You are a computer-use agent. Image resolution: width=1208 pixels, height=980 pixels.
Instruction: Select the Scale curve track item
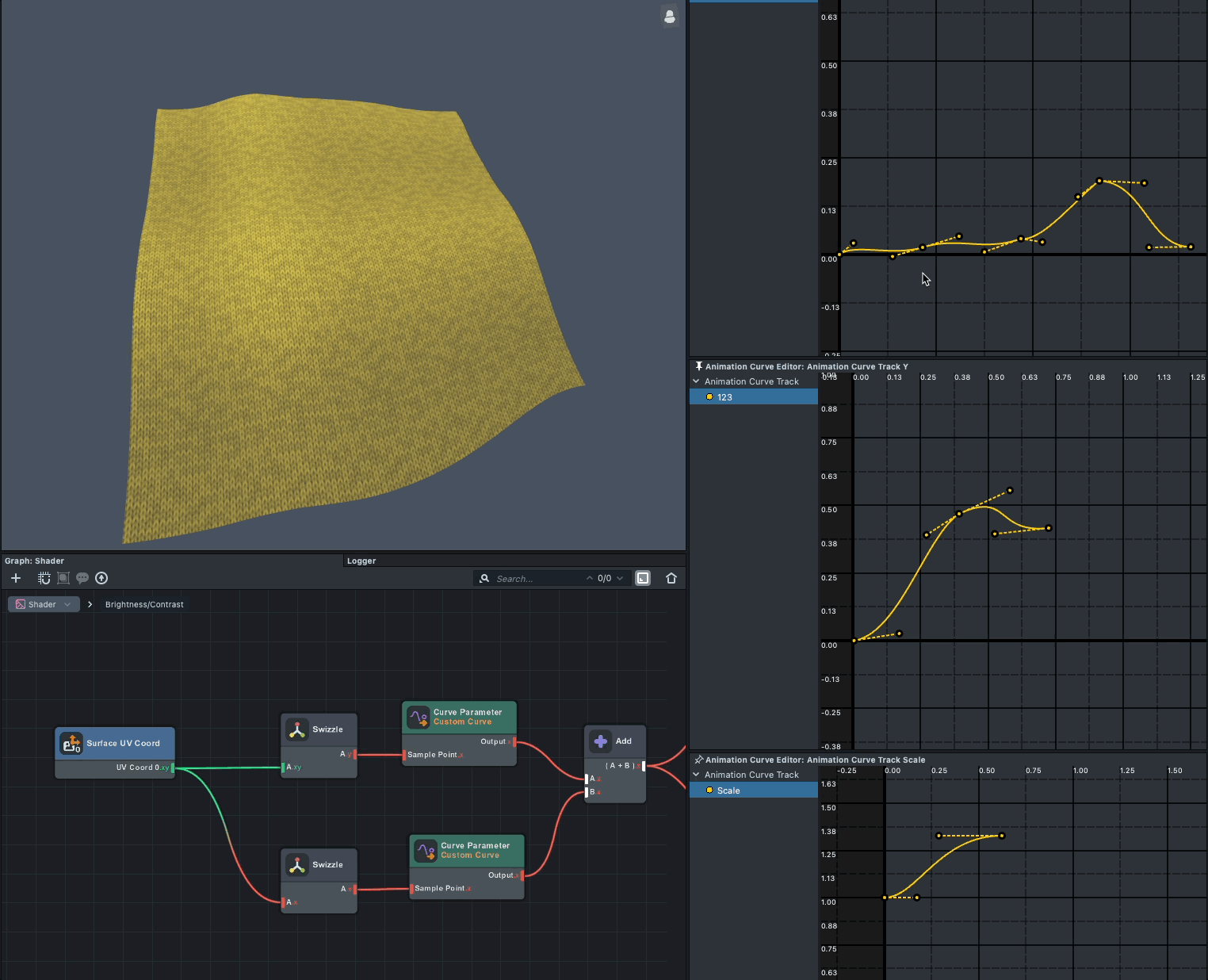click(728, 791)
